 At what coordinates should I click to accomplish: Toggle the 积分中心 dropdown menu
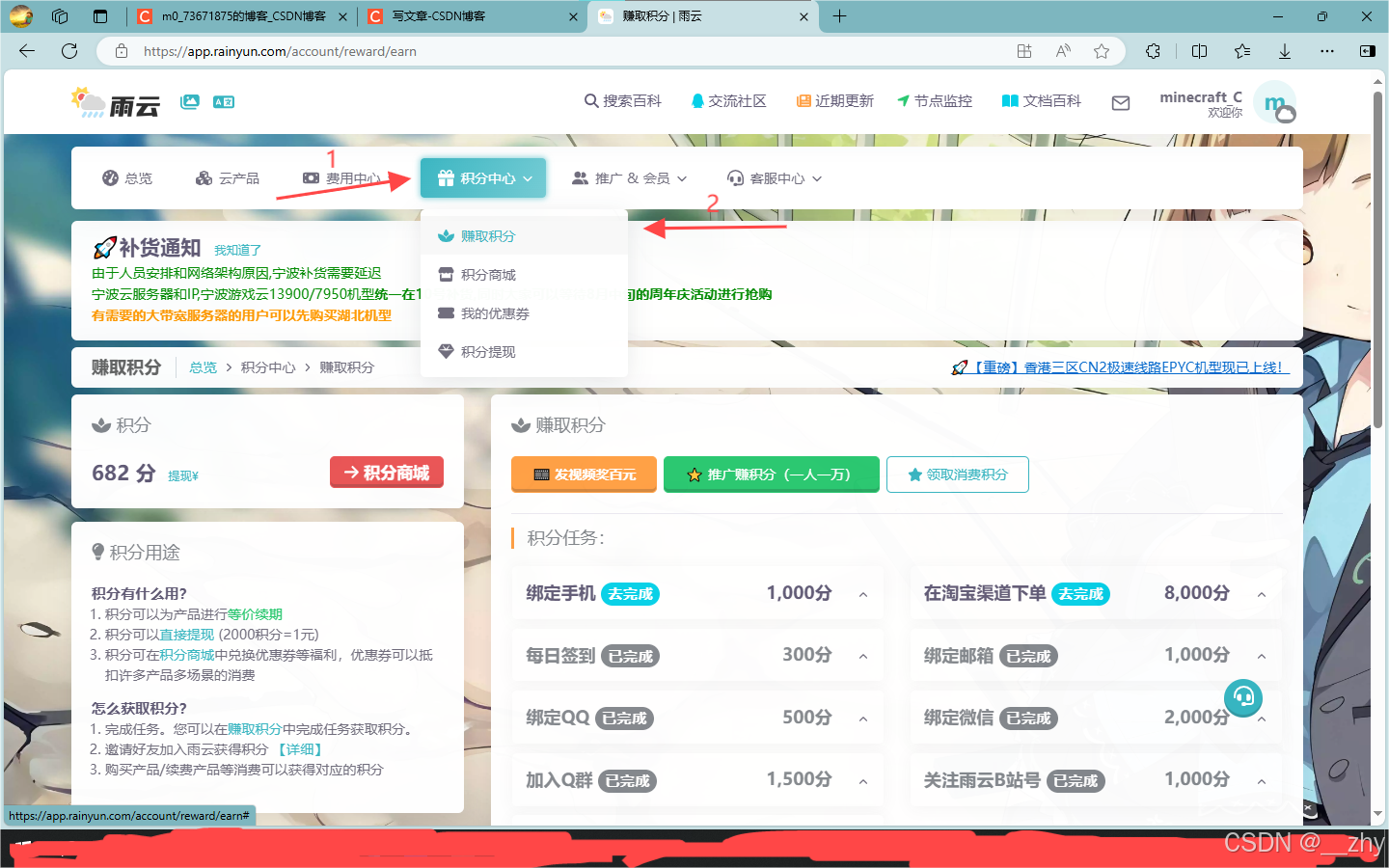click(x=483, y=178)
